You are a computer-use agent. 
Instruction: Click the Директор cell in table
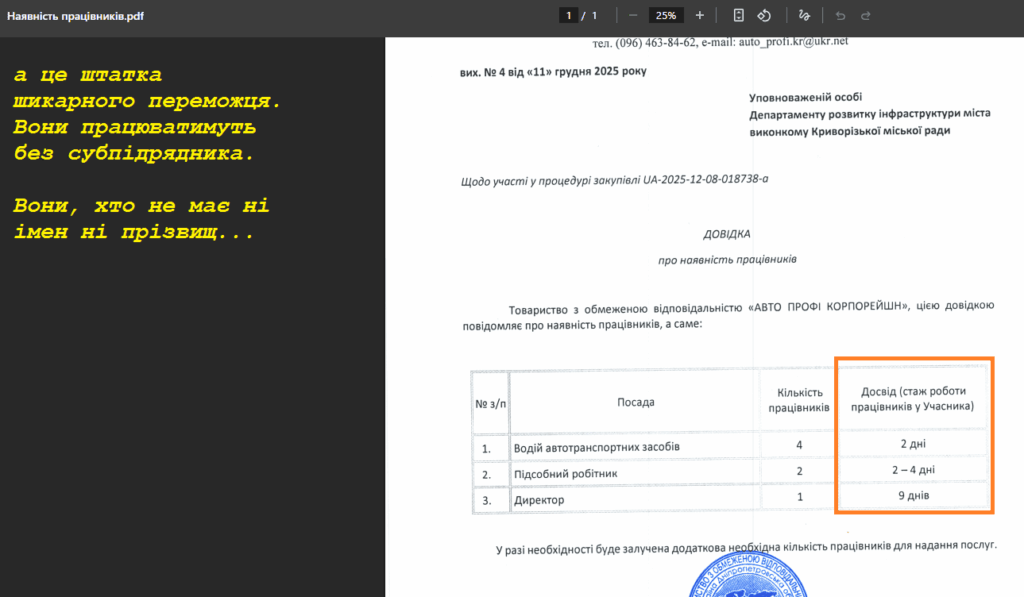[539, 499]
